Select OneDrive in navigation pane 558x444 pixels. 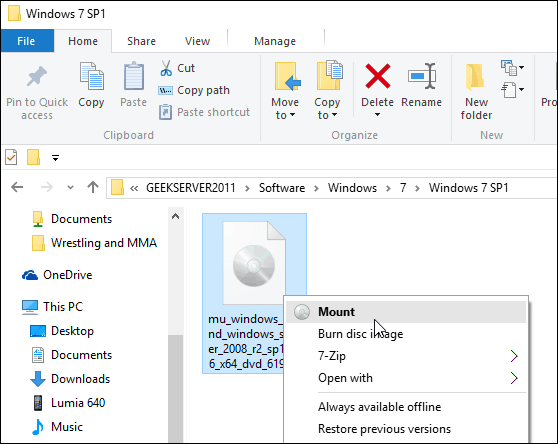point(57,275)
